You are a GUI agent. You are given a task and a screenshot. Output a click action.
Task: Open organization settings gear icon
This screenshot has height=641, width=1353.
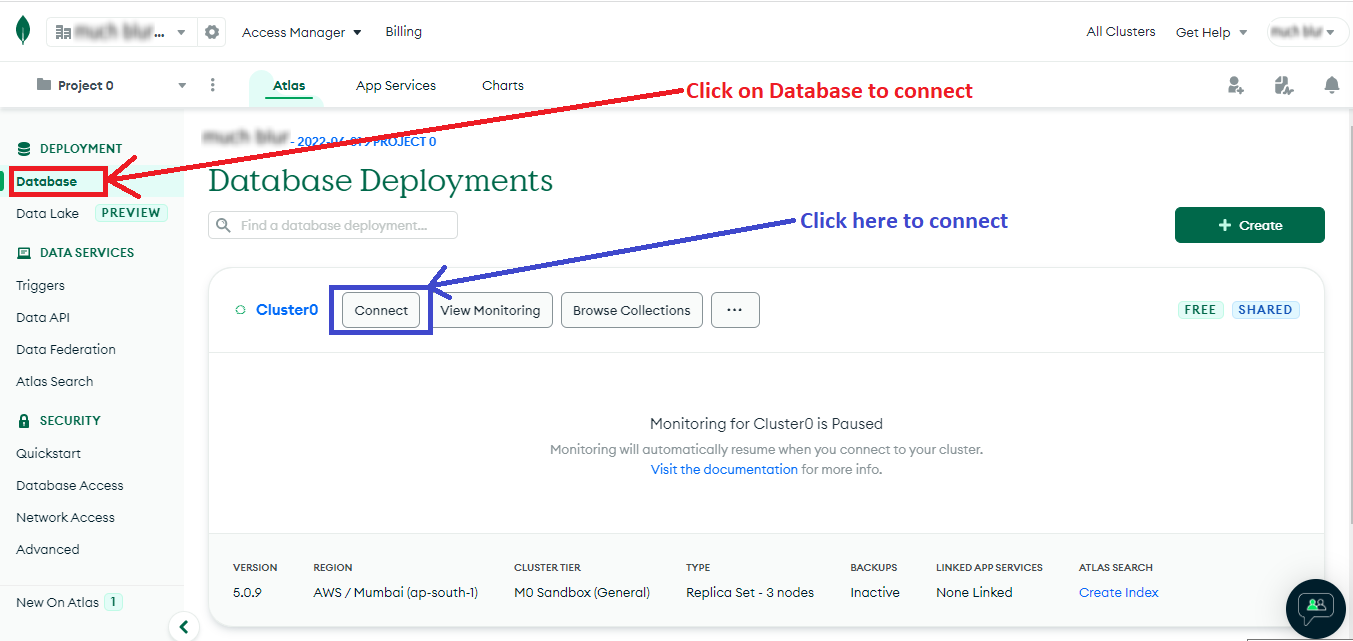(212, 32)
